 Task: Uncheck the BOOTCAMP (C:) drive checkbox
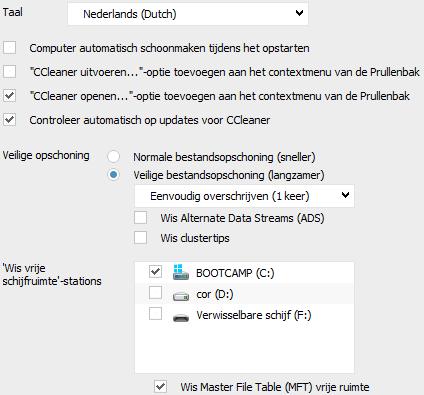[155, 272]
